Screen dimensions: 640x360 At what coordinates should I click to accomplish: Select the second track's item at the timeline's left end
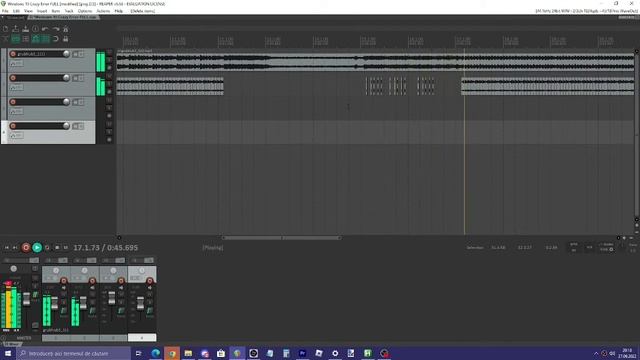[170, 86]
